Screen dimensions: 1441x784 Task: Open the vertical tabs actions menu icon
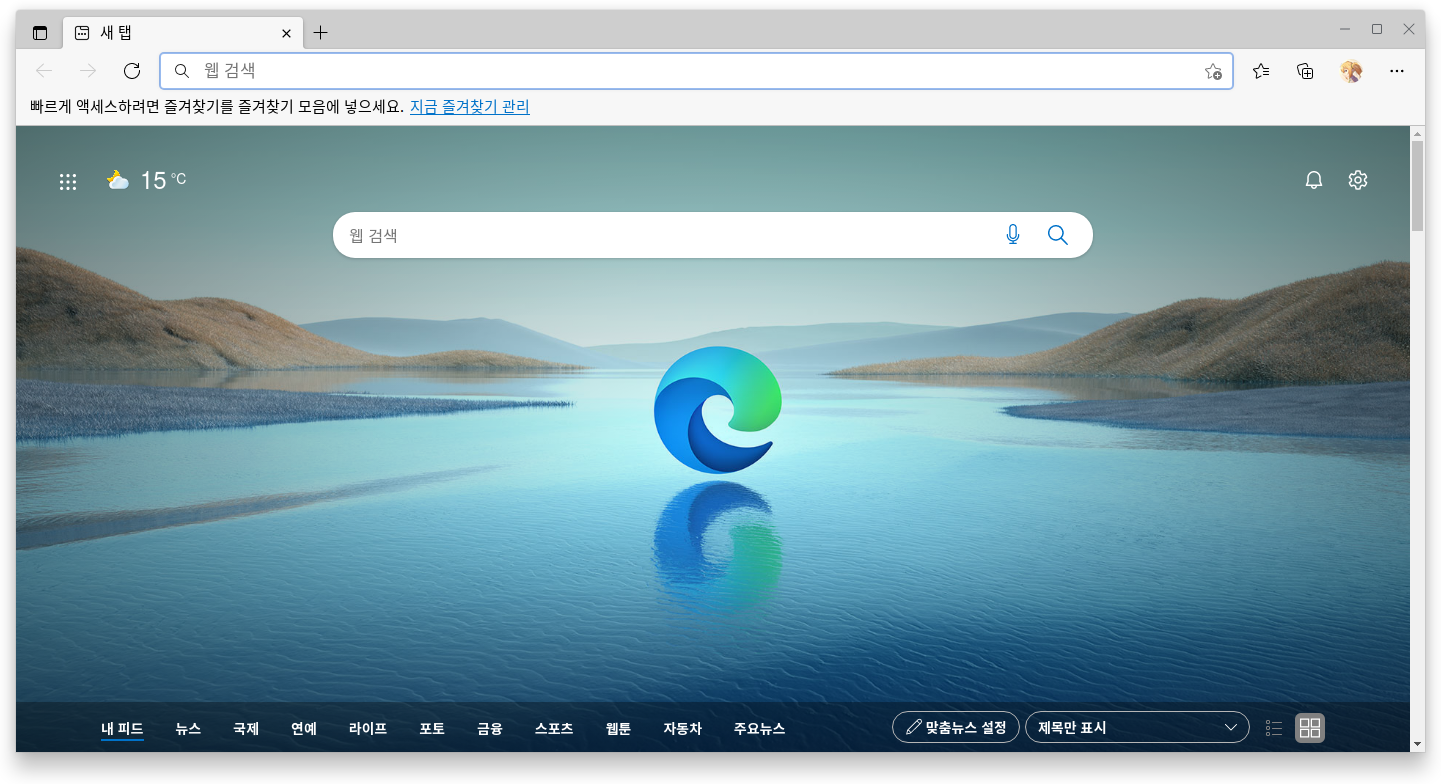[40, 33]
